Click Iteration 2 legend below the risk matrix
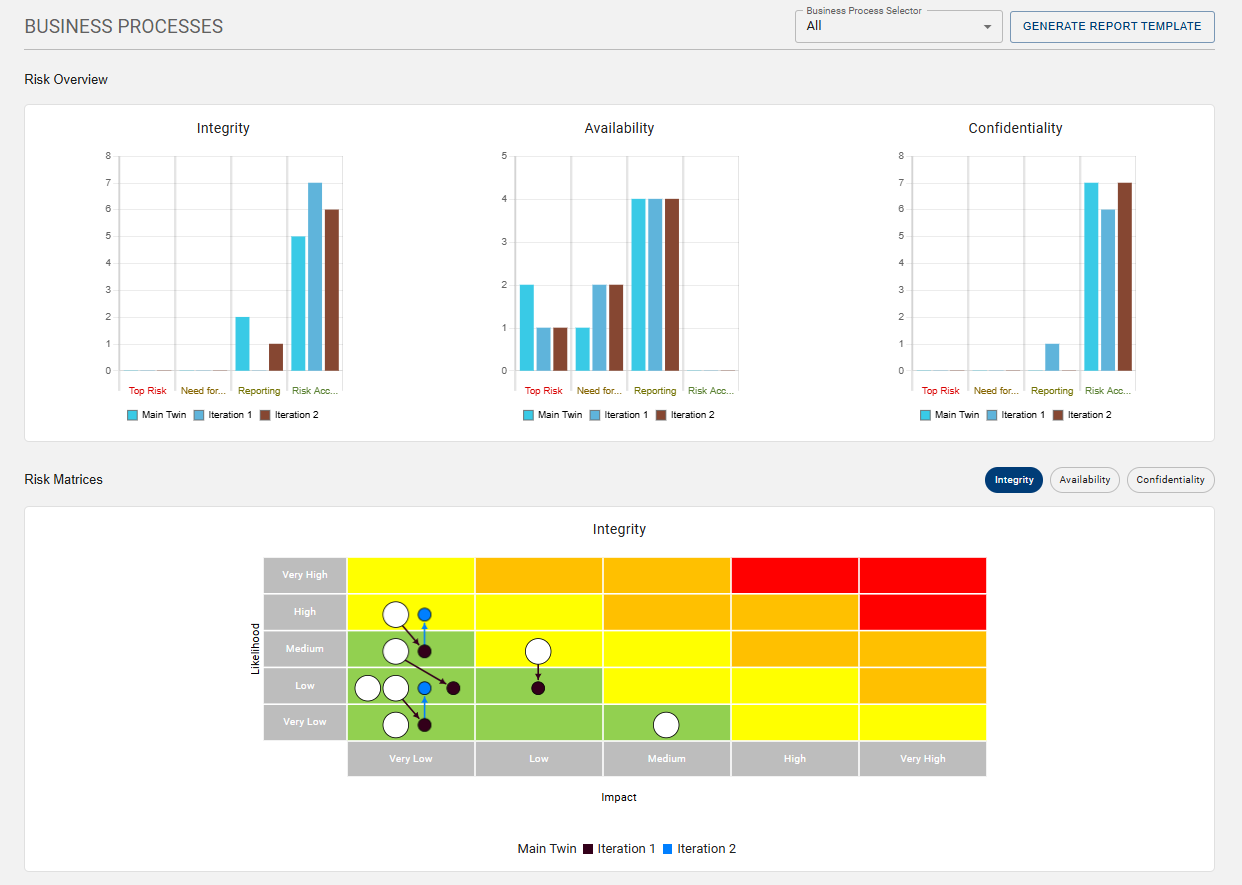The width and height of the screenshot is (1242, 885). pyautogui.click(x=699, y=849)
